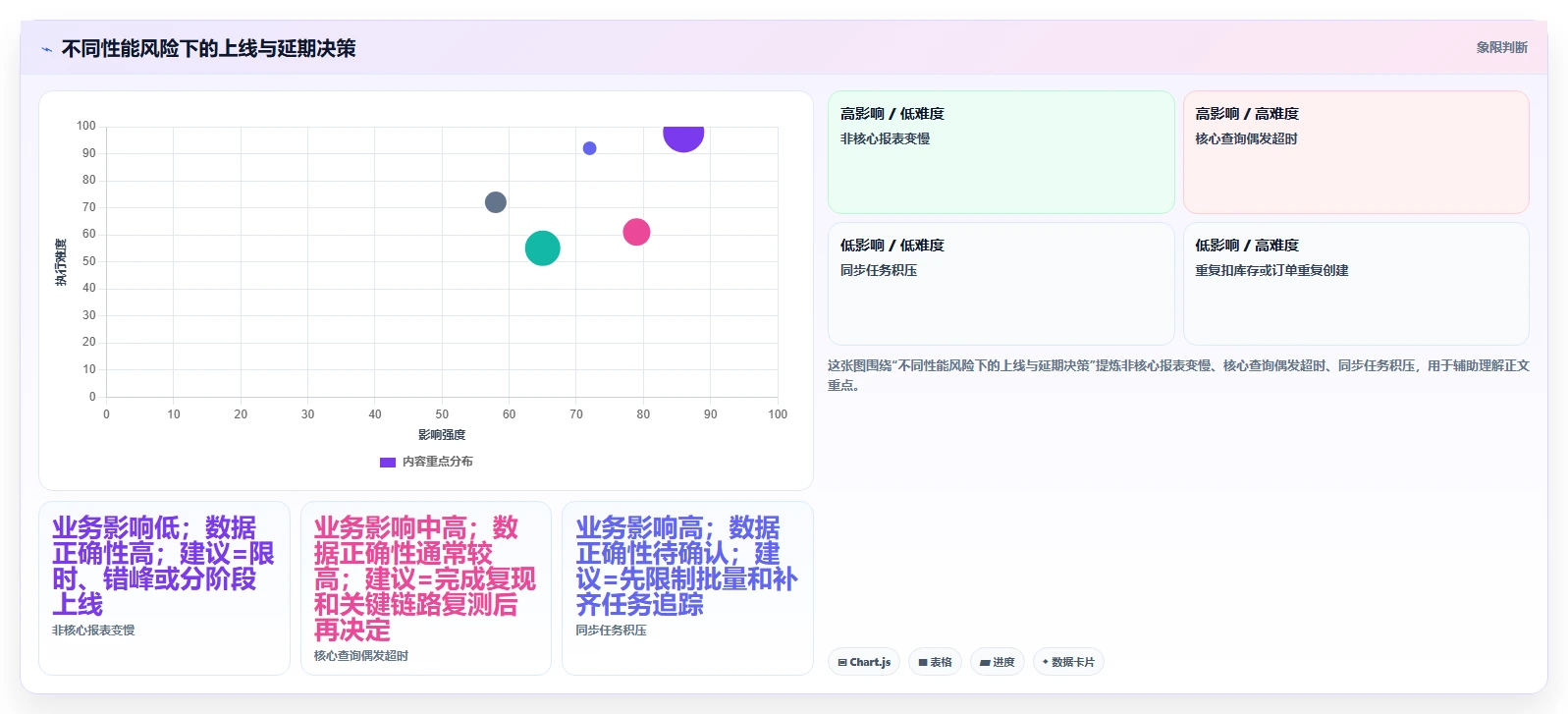Click the 重复扣库存或订单重复创建 text
The image size is (1568, 714).
pos(1271,271)
